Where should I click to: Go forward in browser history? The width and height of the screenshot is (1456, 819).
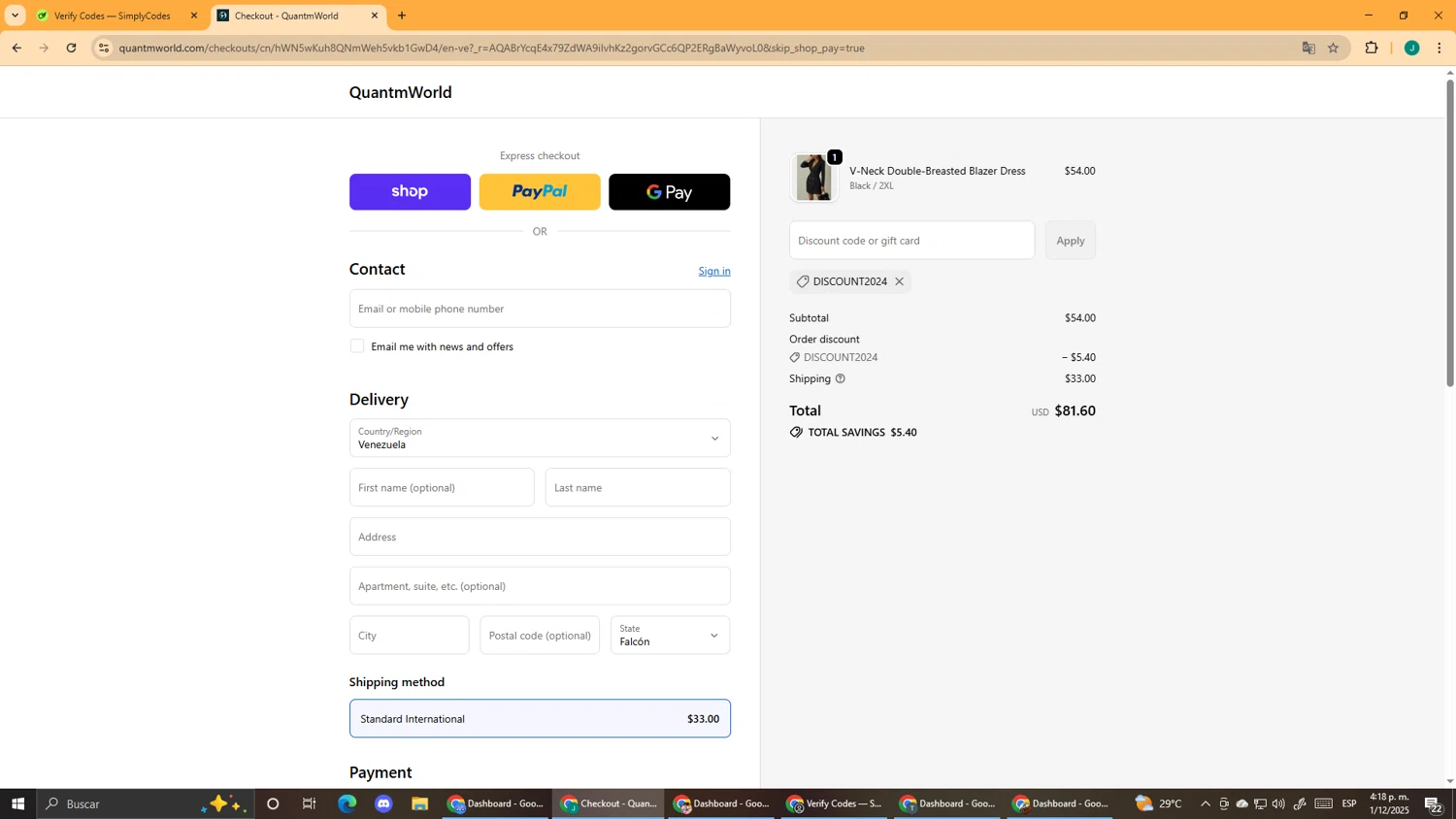(x=44, y=48)
